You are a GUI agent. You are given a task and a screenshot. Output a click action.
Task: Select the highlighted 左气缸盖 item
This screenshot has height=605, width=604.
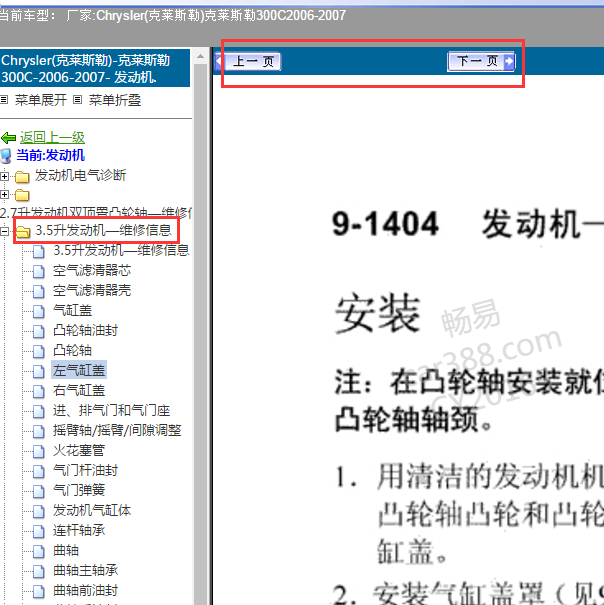click(x=79, y=370)
